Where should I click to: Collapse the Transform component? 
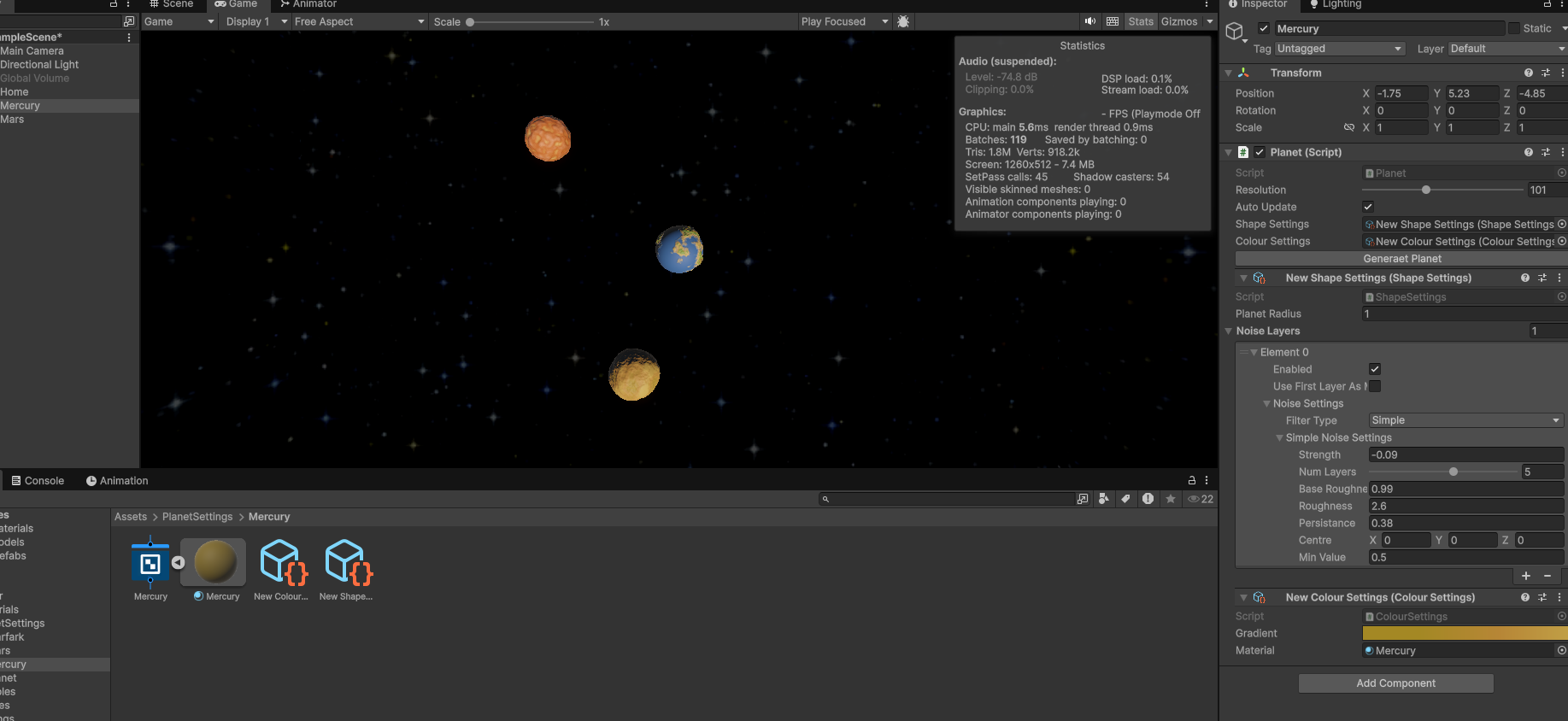point(1229,73)
